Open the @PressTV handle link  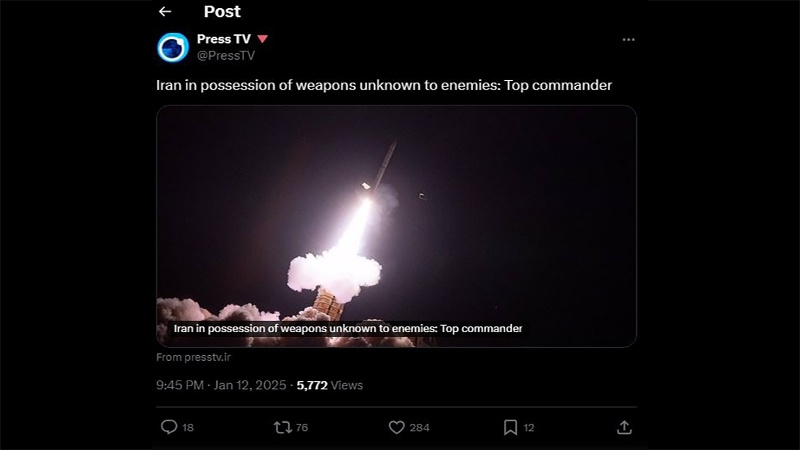(x=226, y=56)
